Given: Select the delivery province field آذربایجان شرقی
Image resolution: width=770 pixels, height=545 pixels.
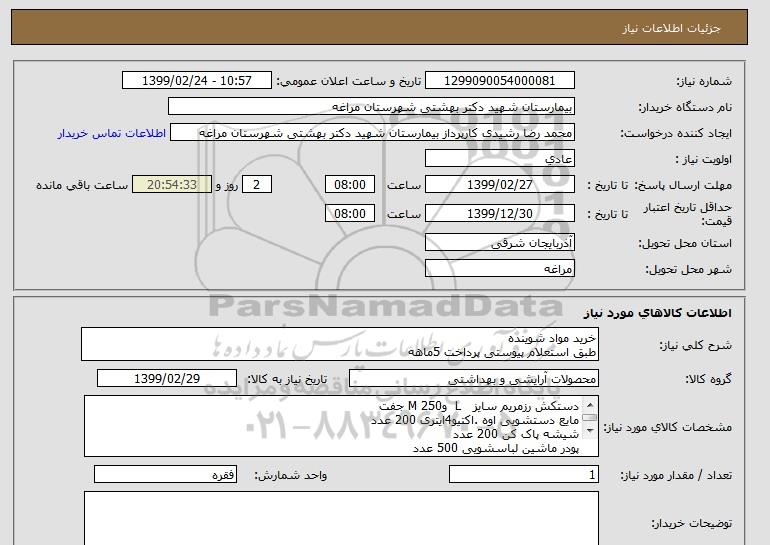Looking at the screenshot, I should pyautogui.click(x=514, y=243).
